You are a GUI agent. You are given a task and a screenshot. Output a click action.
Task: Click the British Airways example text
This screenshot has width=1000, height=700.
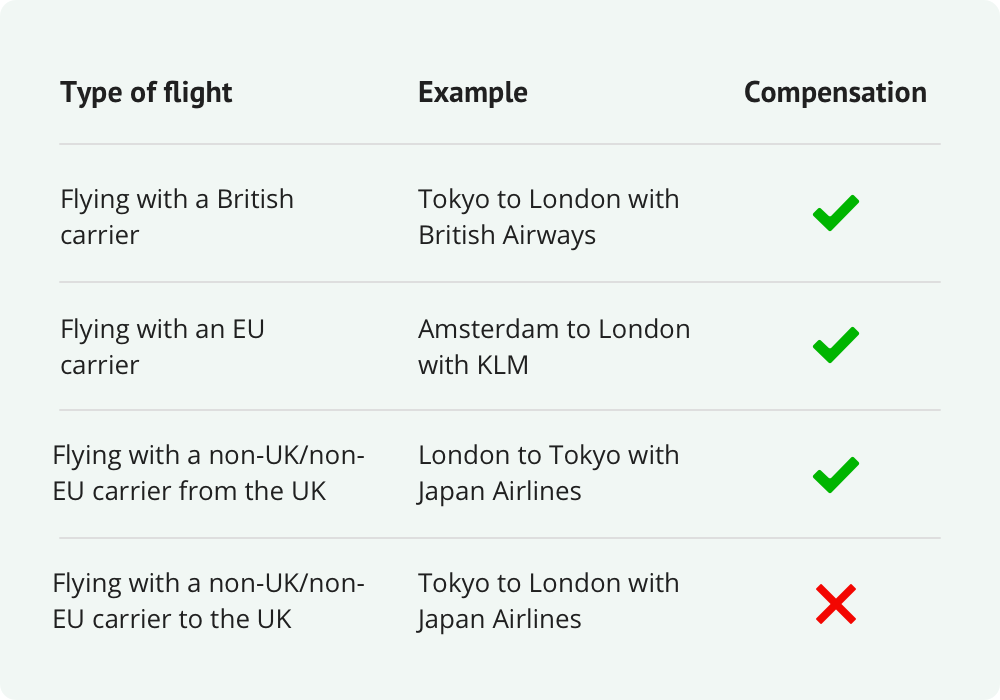point(548,217)
